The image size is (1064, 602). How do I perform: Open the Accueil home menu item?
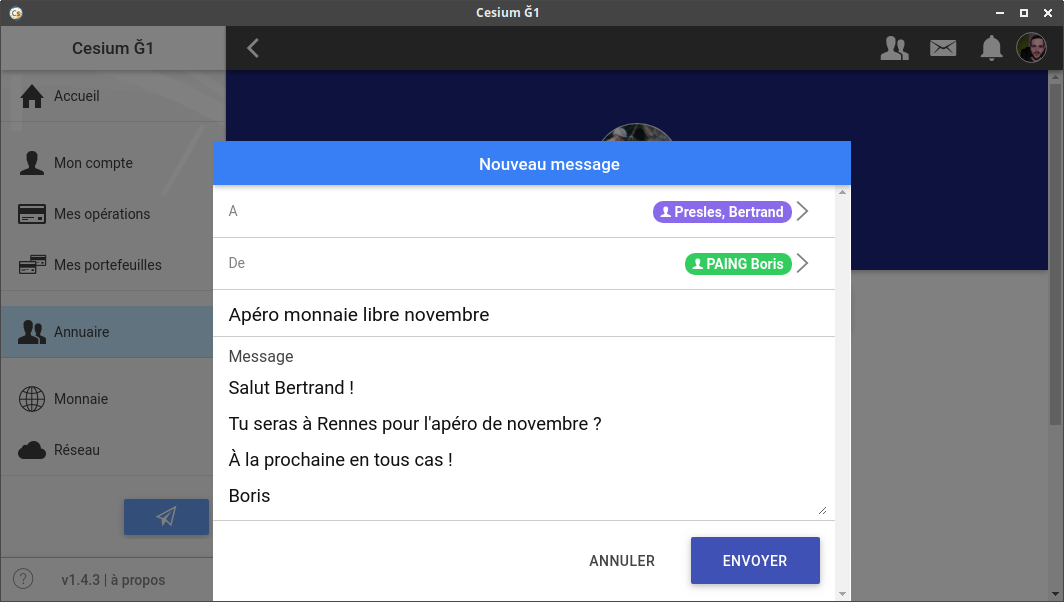(113, 96)
